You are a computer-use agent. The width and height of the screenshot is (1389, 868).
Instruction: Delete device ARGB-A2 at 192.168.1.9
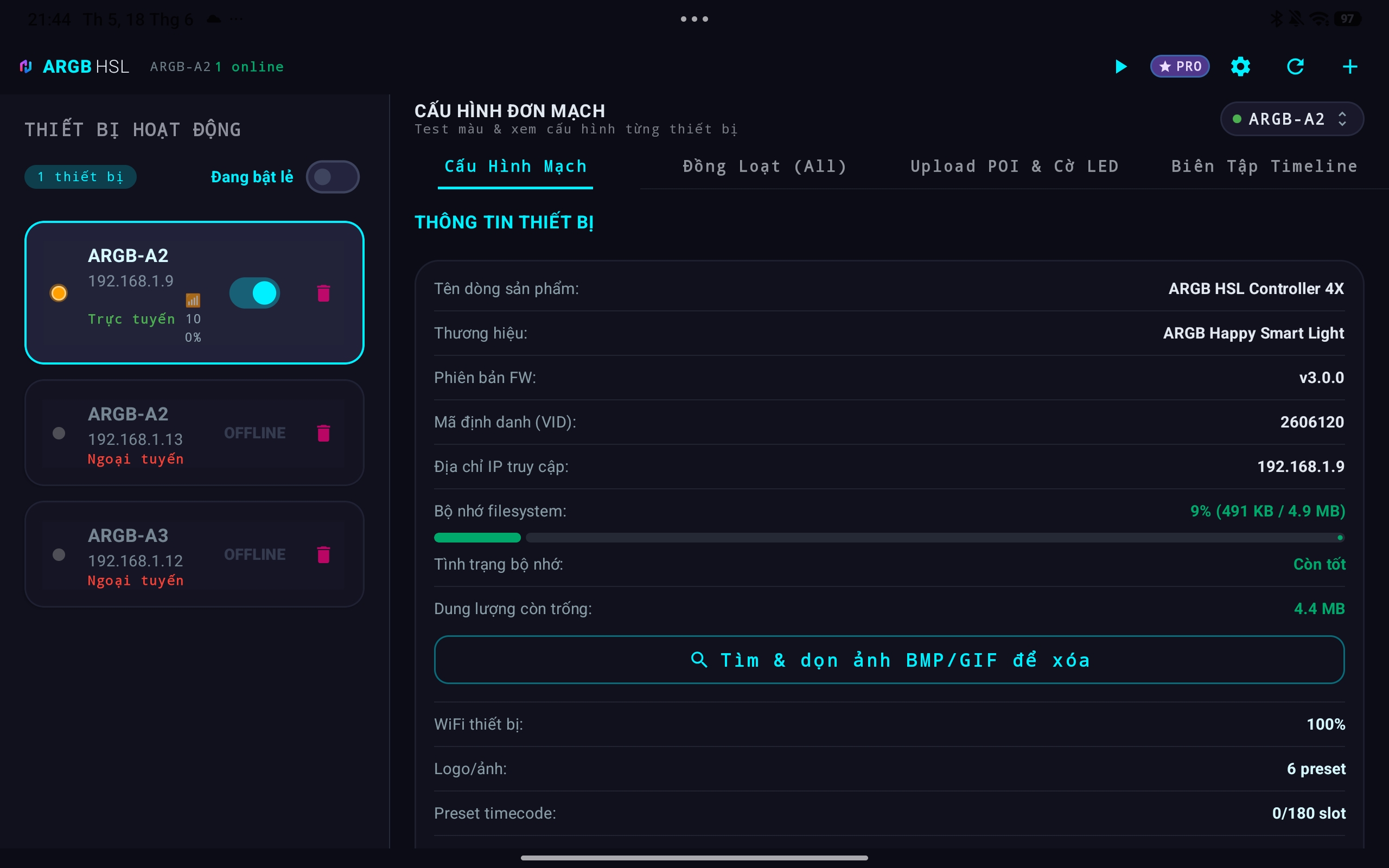point(324,293)
